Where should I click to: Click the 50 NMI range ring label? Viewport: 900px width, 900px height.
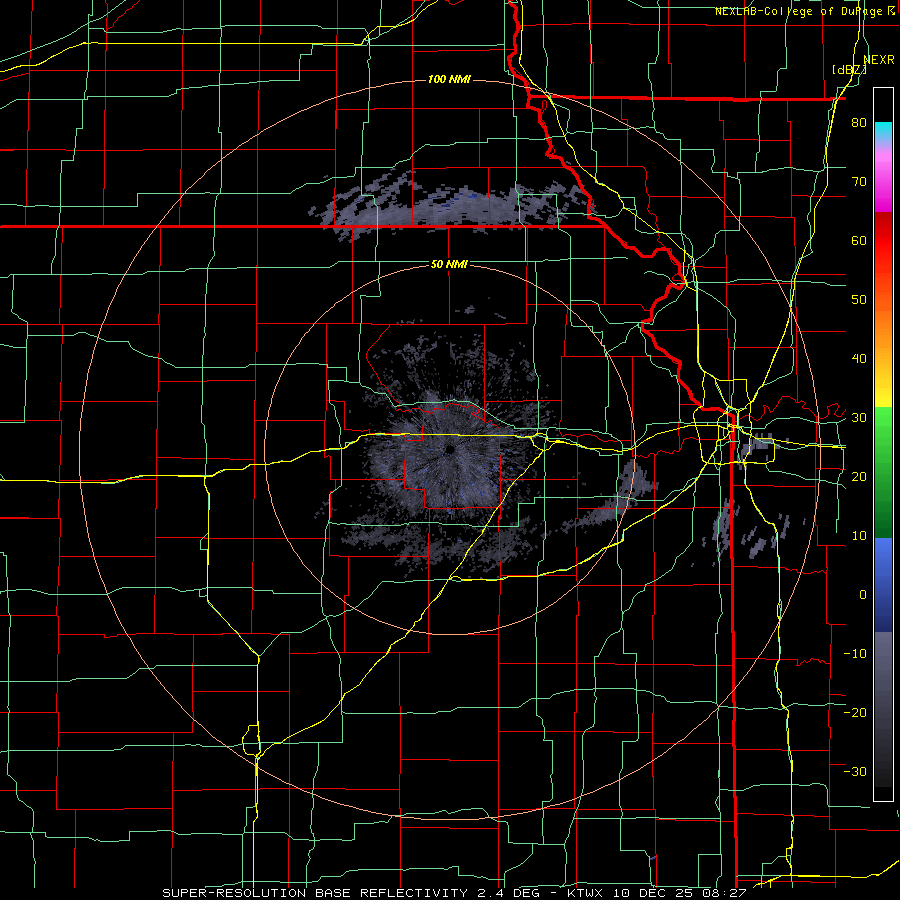coord(449,265)
